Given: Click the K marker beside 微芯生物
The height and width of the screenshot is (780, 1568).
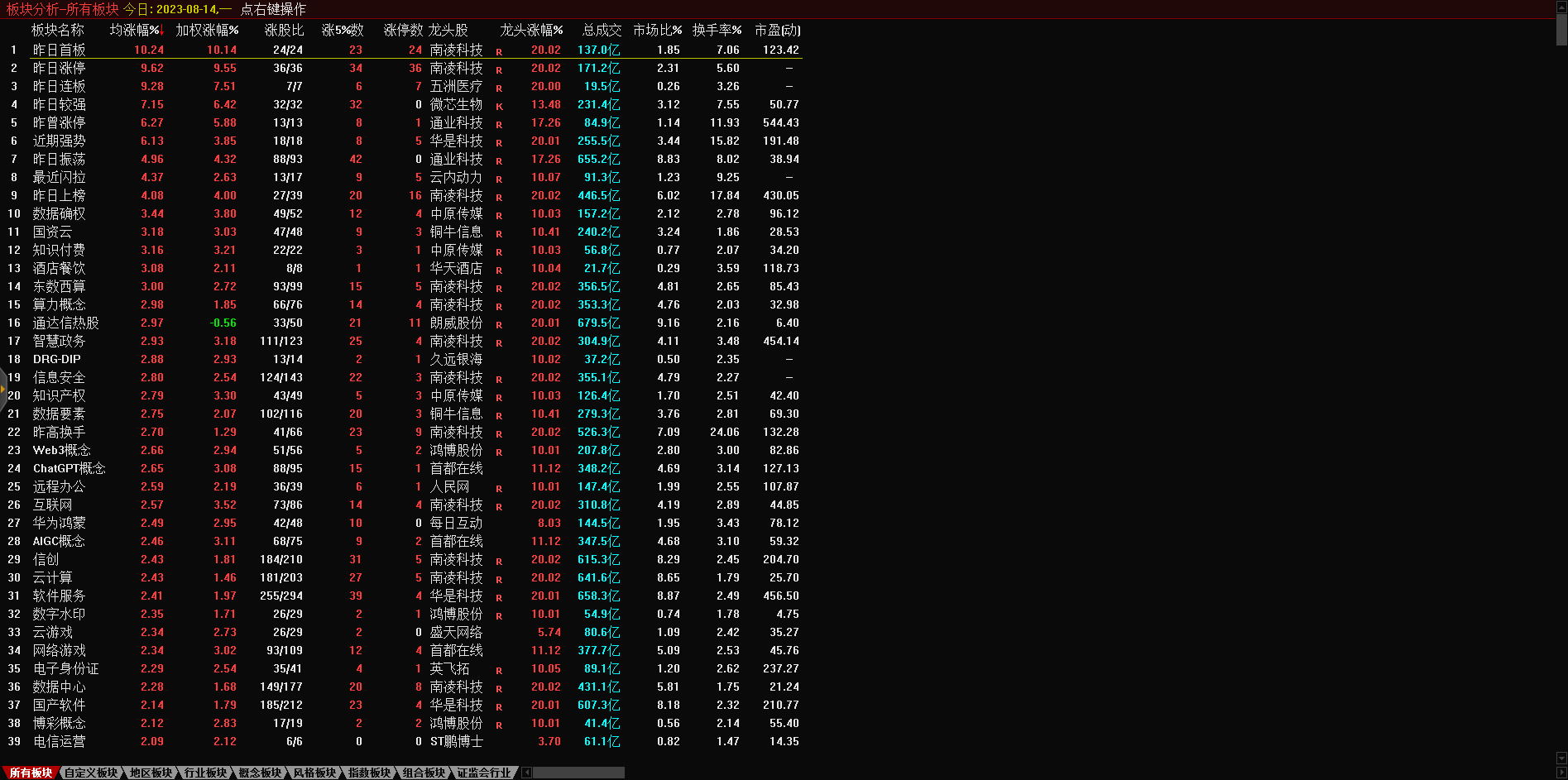Looking at the screenshot, I should [x=499, y=106].
